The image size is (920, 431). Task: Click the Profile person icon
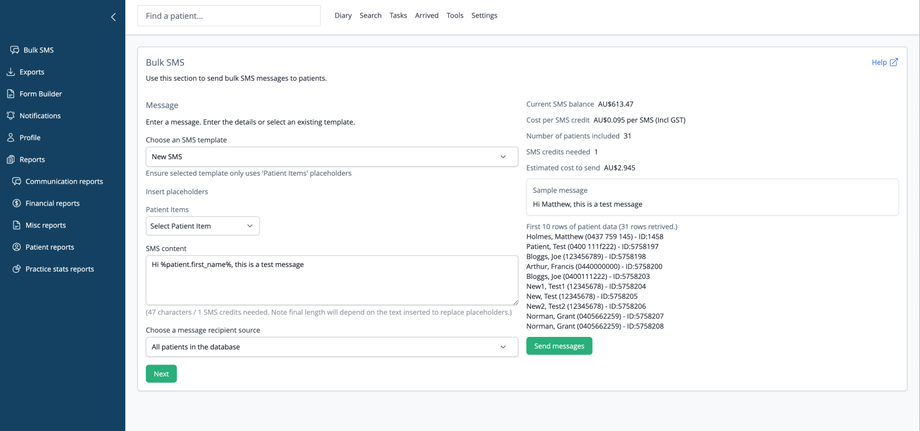click(11, 138)
